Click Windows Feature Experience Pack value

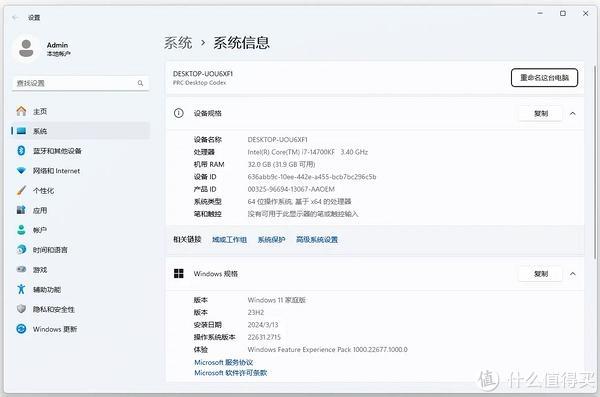pos(328,350)
